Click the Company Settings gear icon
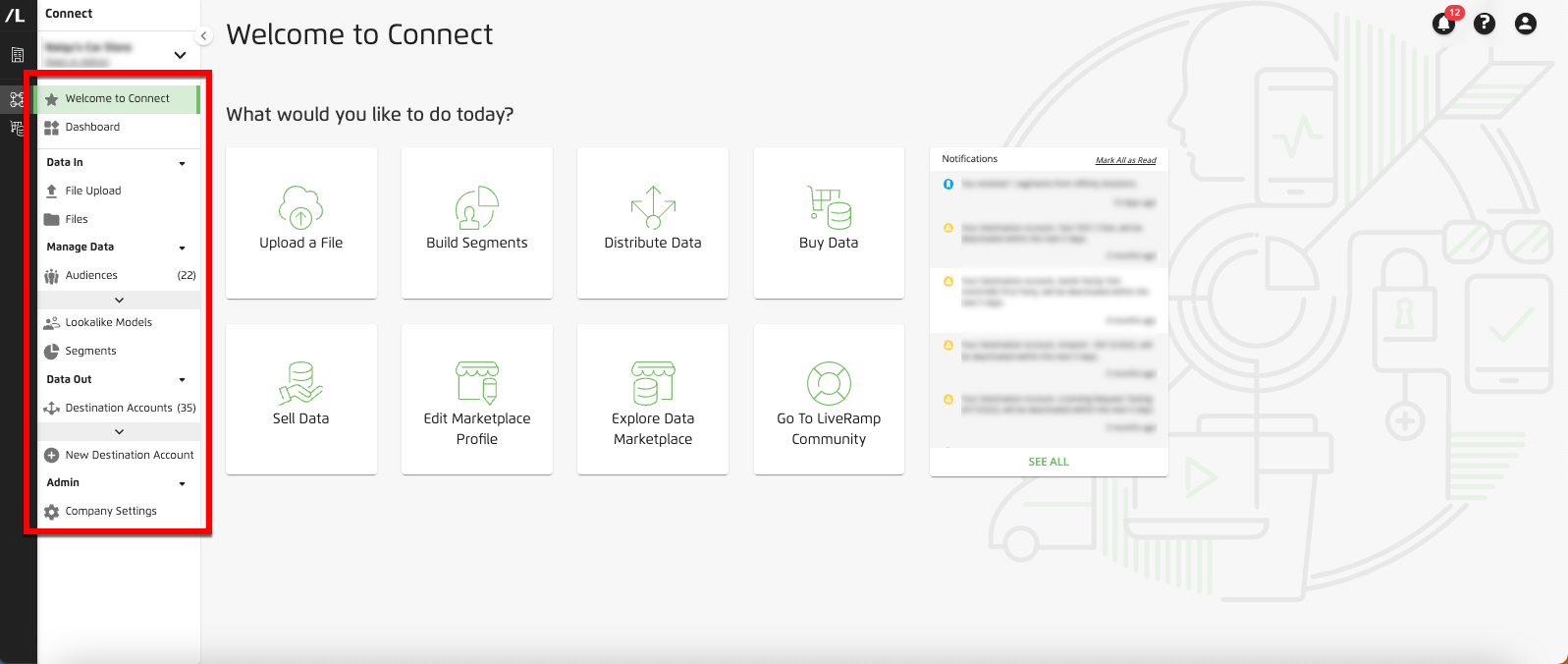 tap(52, 512)
